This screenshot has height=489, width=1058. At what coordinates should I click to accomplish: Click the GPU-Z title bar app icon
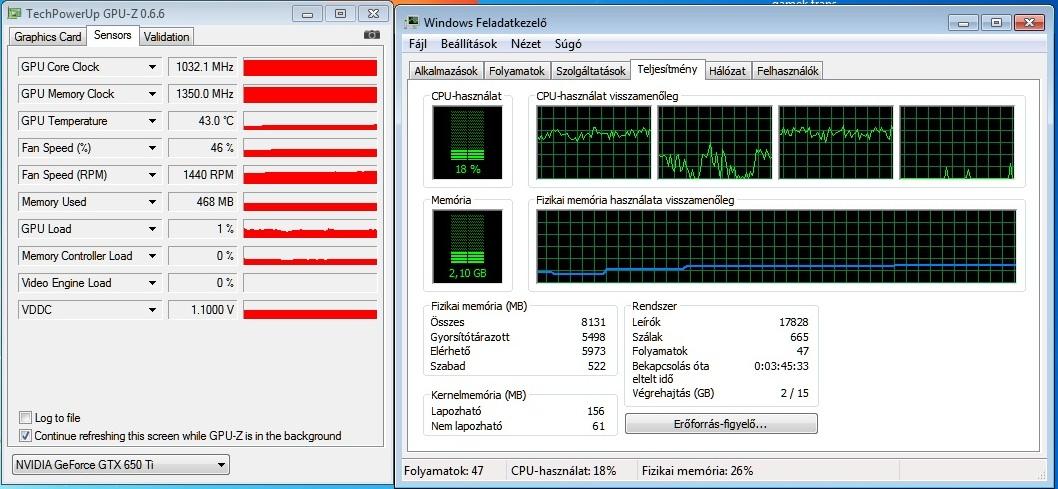[x=13, y=13]
